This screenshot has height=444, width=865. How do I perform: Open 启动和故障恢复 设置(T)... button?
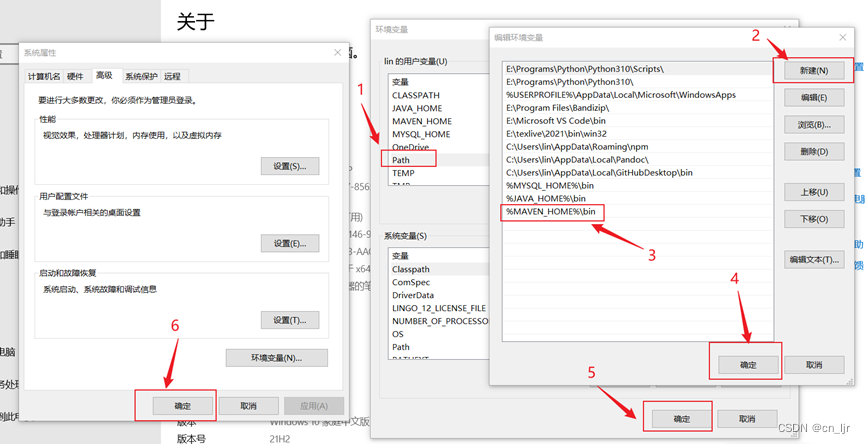pos(290,320)
